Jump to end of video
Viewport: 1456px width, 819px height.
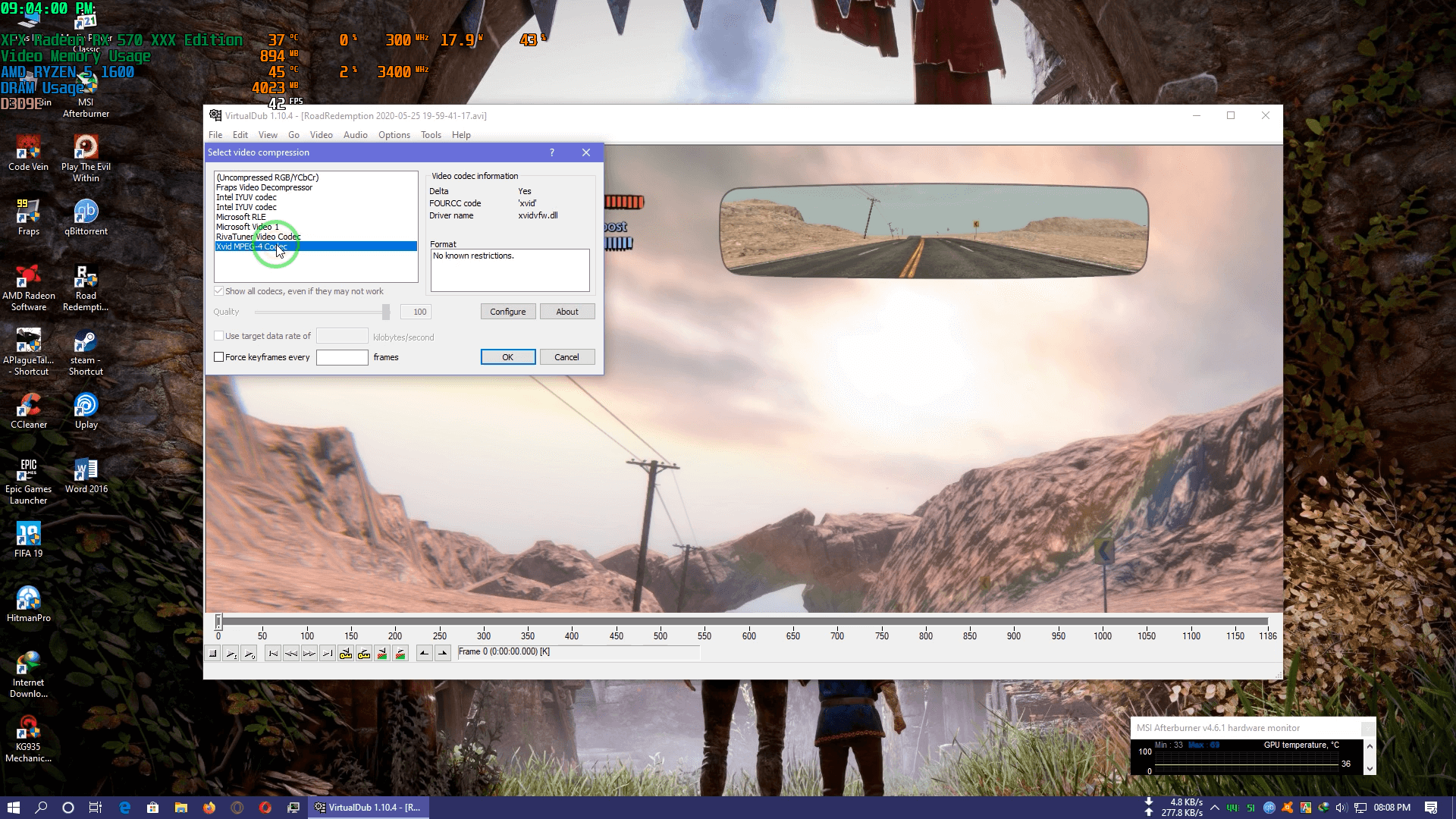coord(328,654)
